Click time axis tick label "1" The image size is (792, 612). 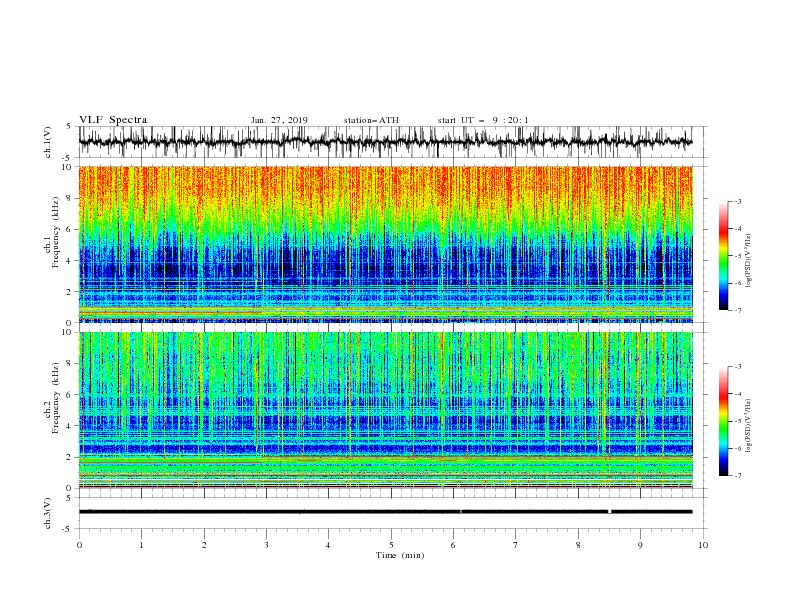[x=141, y=545]
